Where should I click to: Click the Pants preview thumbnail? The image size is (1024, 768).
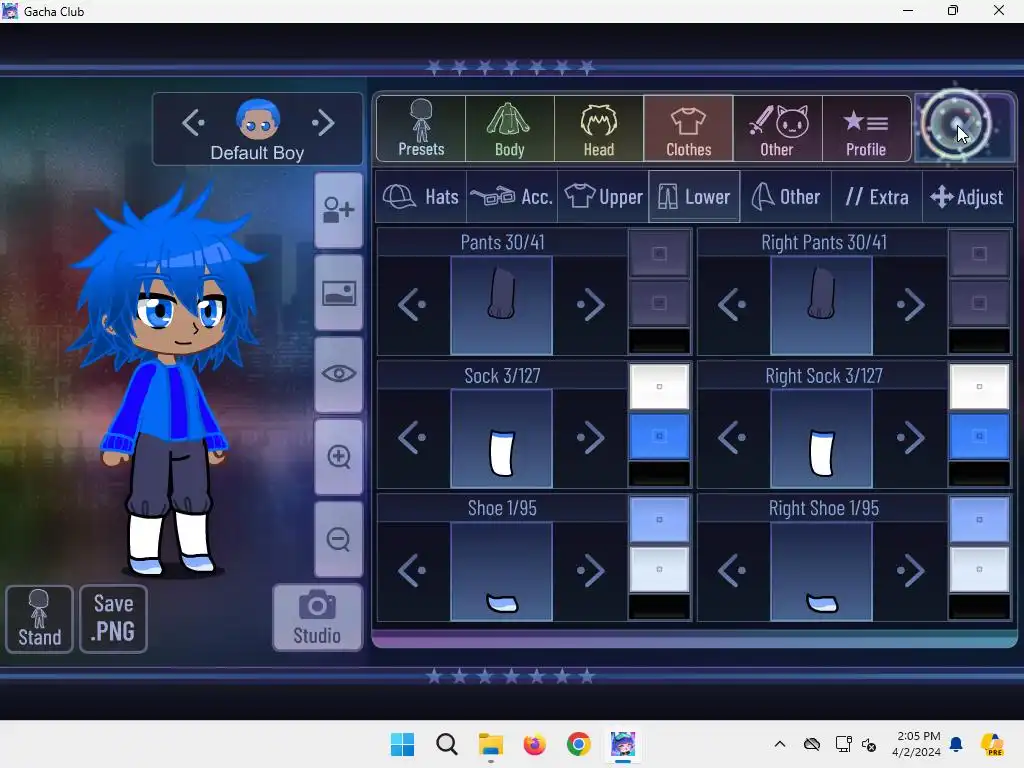pos(502,305)
